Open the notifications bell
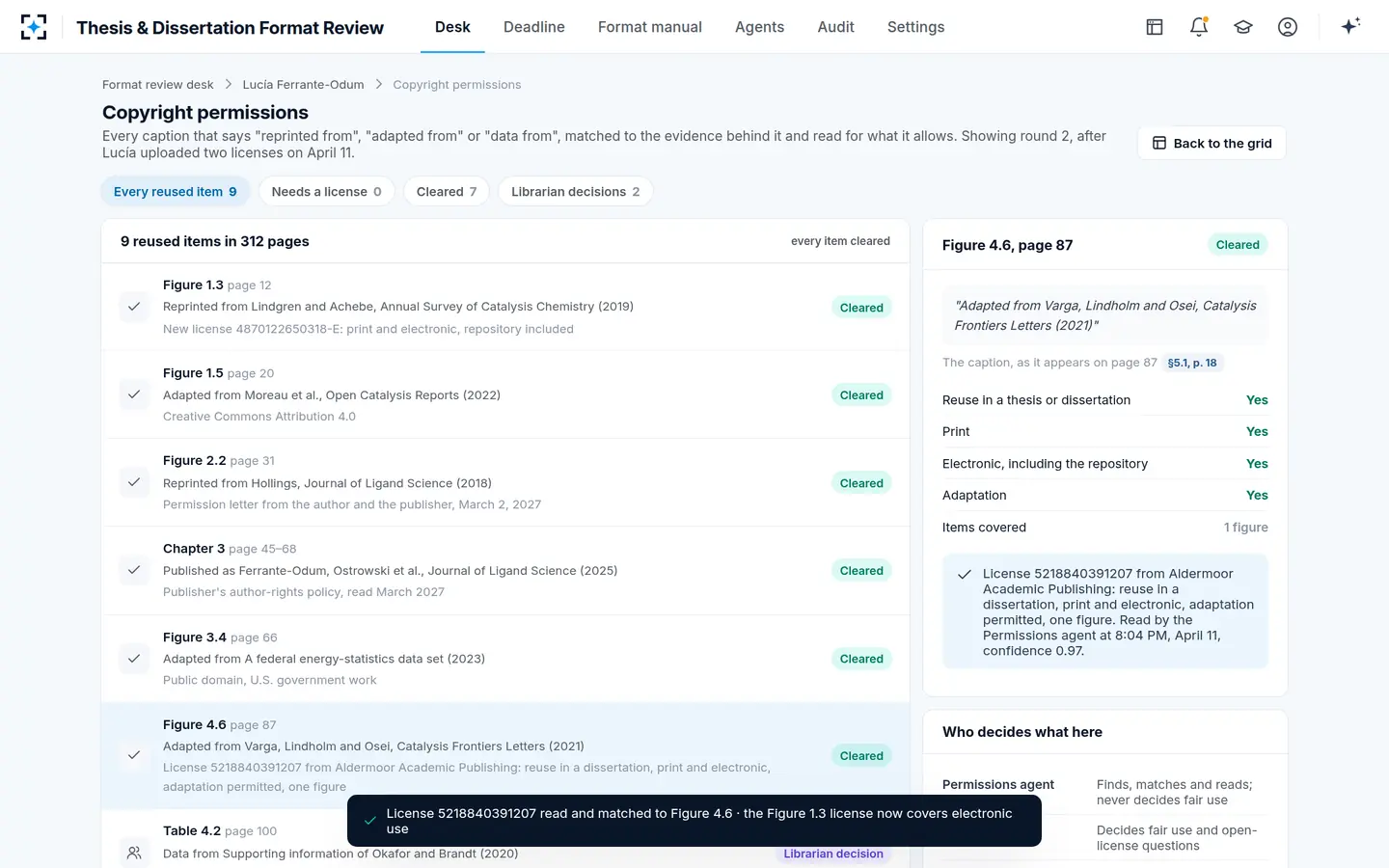The image size is (1389, 868). [x=1199, y=27]
